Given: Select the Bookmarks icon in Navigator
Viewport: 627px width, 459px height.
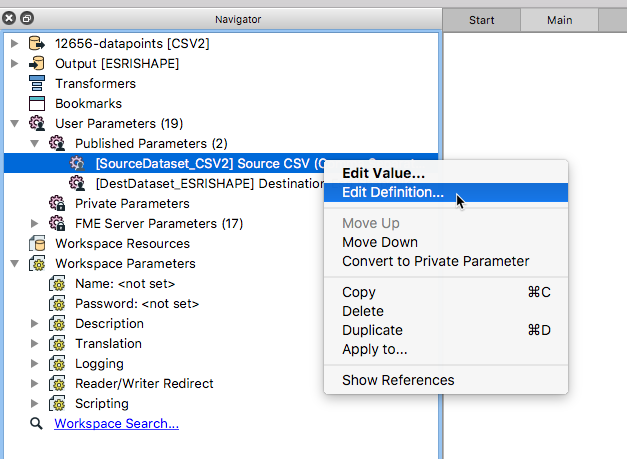Looking at the screenshot, I should (x=37, y=103).
